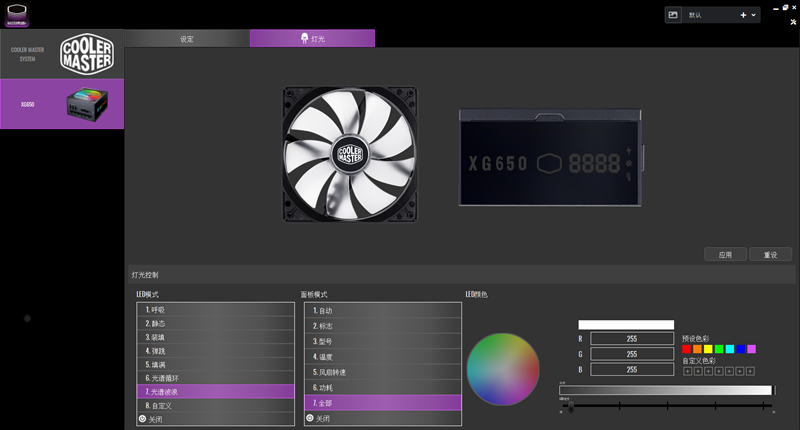800x430 pixels.
Task: Pick a color on the color wheel
Action: click(x=503, y=369)
